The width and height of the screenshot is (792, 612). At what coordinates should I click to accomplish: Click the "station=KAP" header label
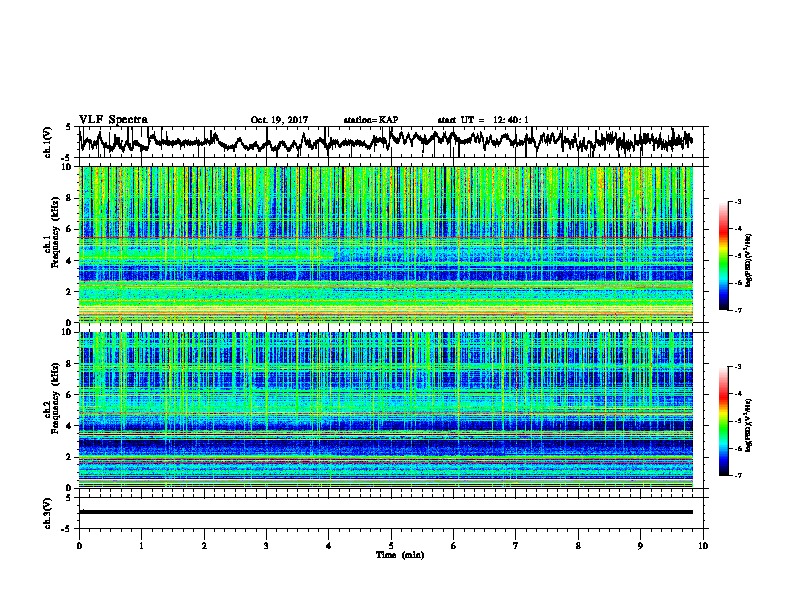(x=371, y=120)
